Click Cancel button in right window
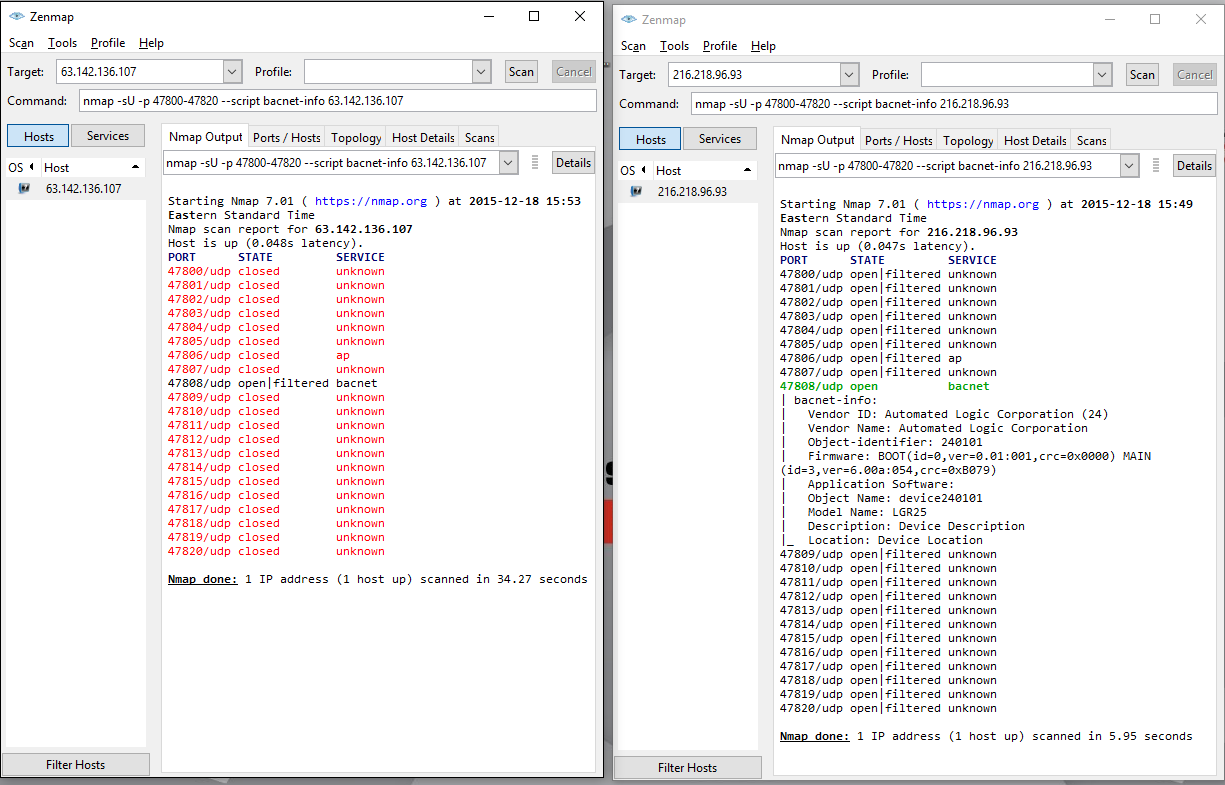This screenshot has height=785, width=1225. tap(1195, 75)
